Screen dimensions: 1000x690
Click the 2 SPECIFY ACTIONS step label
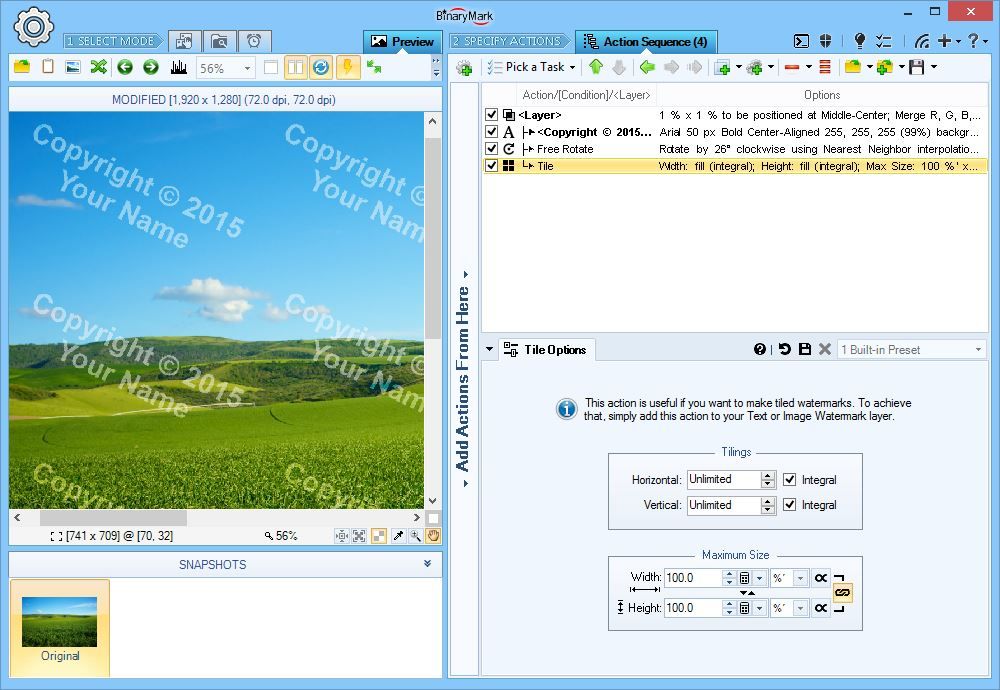pos(508,41)
